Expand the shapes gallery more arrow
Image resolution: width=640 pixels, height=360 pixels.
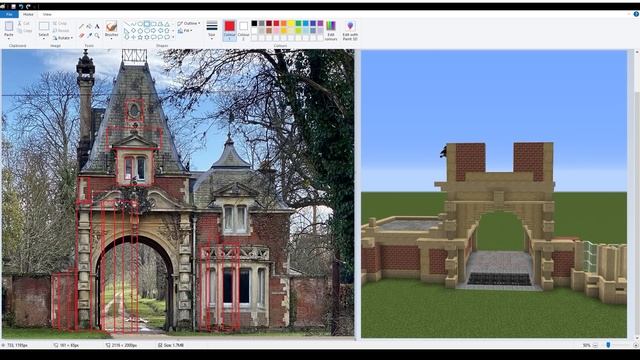pos(173,37)
